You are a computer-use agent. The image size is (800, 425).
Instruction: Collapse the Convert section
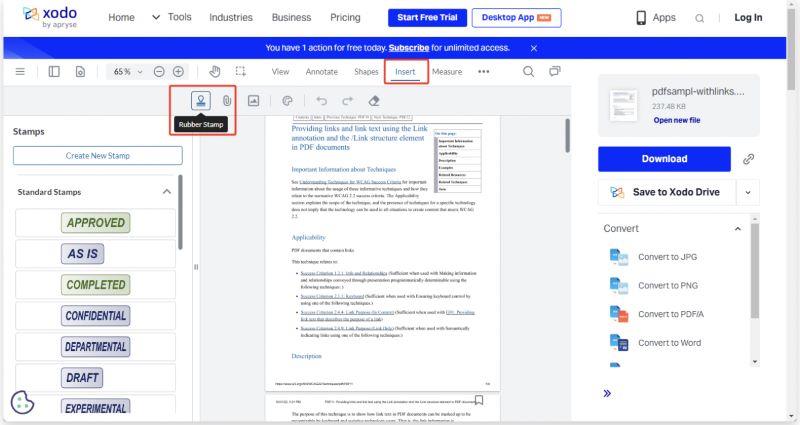click(x=738, y=229)
